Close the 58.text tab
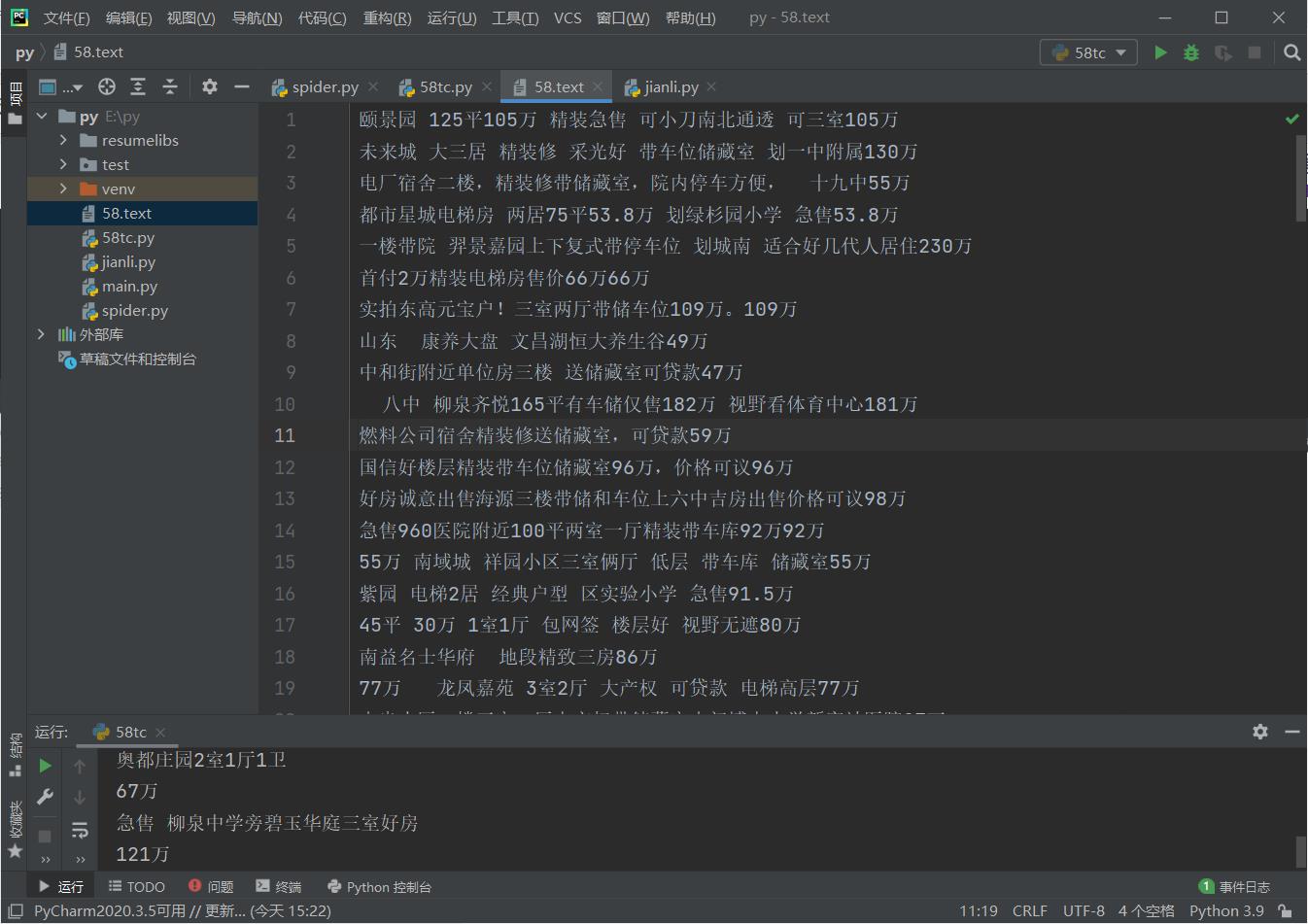The height and width of the screenshot is (924, 1308). [x=598, y=86]
